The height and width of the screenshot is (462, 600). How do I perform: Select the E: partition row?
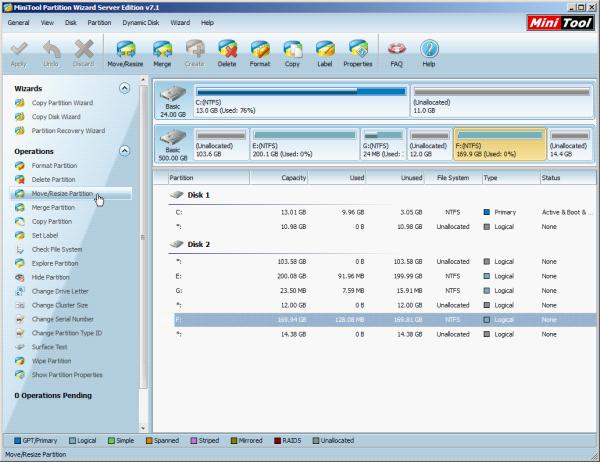click(x=383, y=276)
